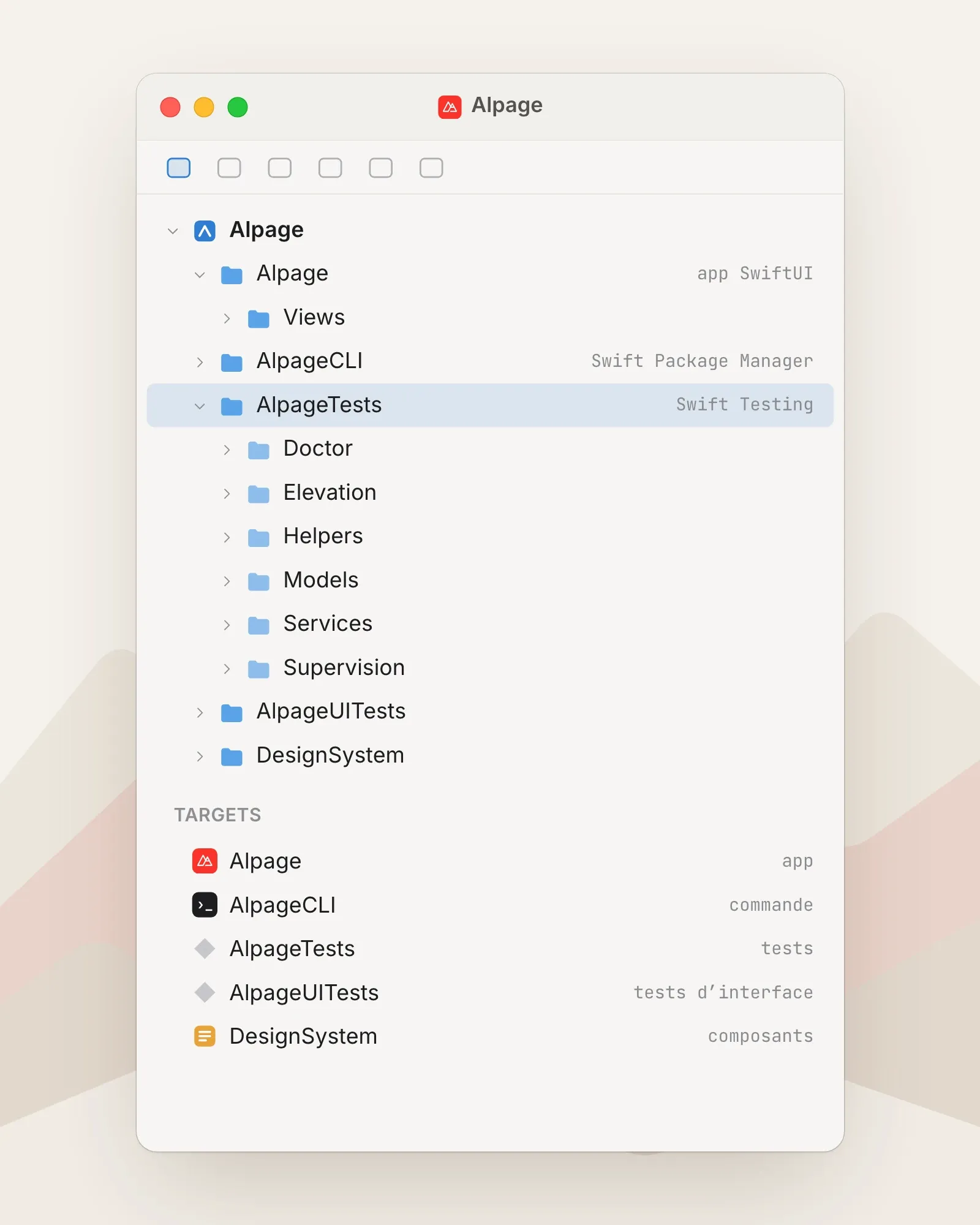Click the diamond icon of the AlpageUITests target
980x1225 pixels.
[x=205, y=992]
